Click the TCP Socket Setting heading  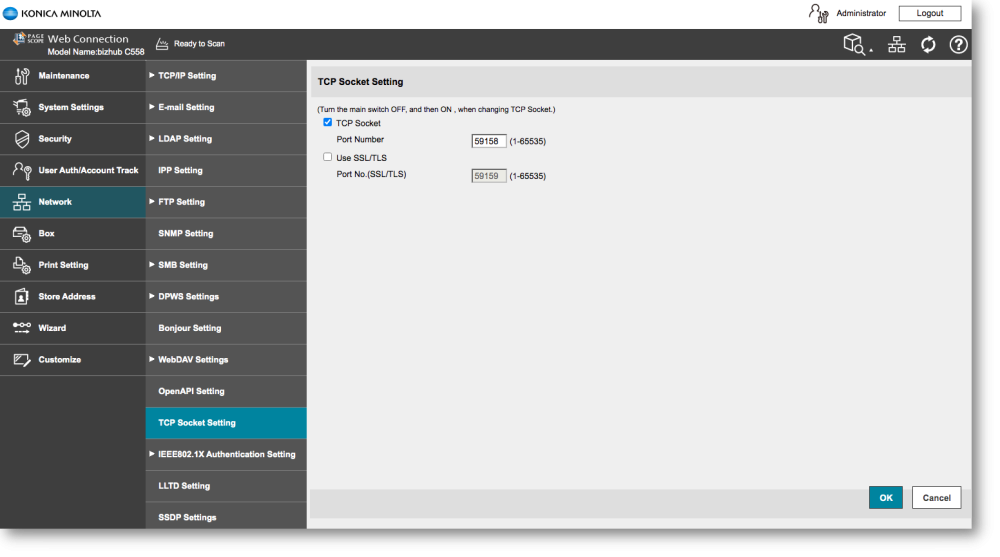(x=360, y=82)
